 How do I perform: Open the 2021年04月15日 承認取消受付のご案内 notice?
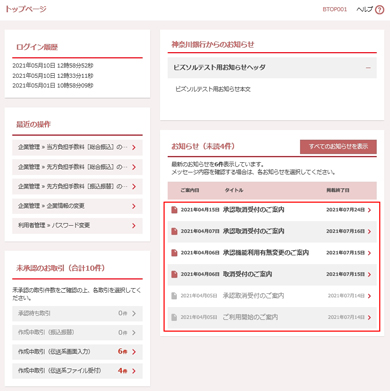point(272,210)
